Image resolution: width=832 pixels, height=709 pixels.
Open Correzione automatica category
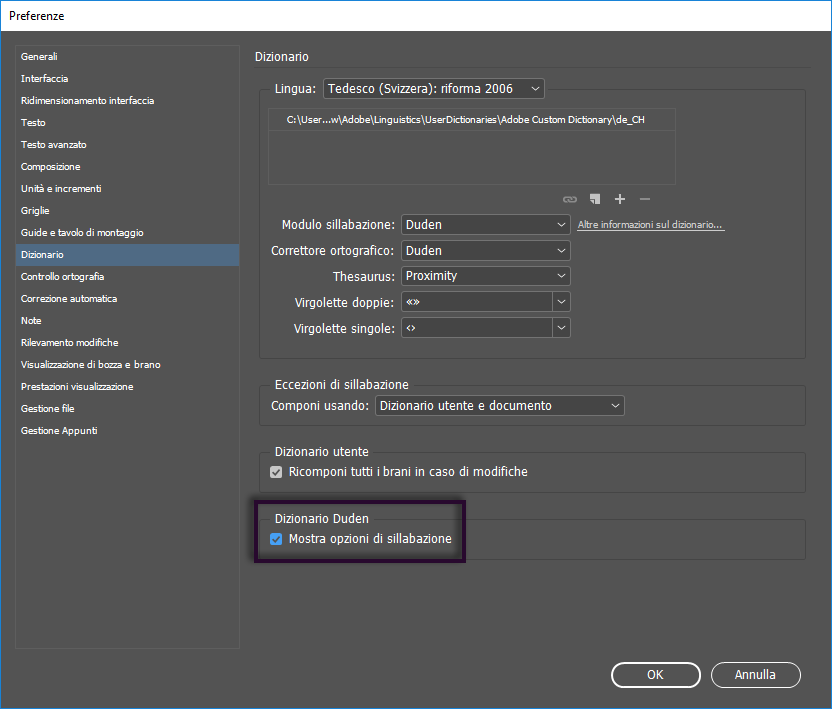(x=127, y=299)
